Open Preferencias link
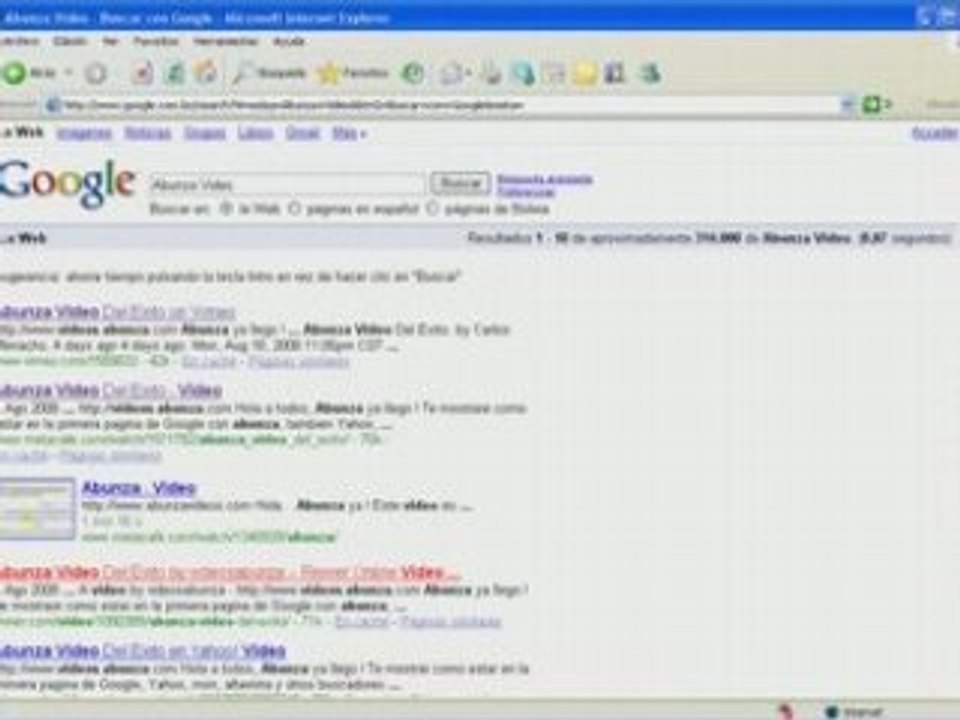The width and height of the screenshot is (960, 720). [x=526, y=192]
